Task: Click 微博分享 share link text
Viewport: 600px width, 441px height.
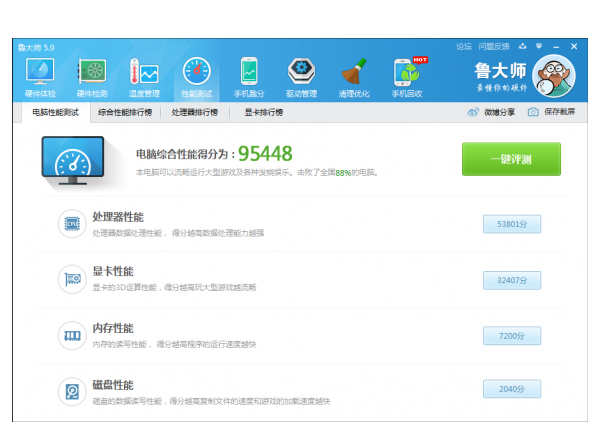Action: click(499, 112)
